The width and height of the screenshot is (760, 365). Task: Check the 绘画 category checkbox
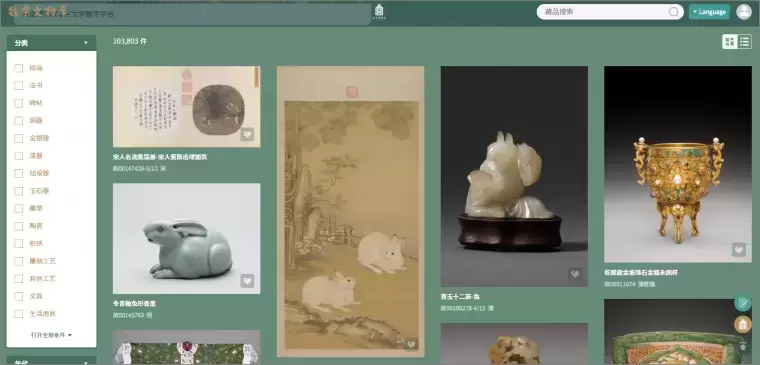18,68
